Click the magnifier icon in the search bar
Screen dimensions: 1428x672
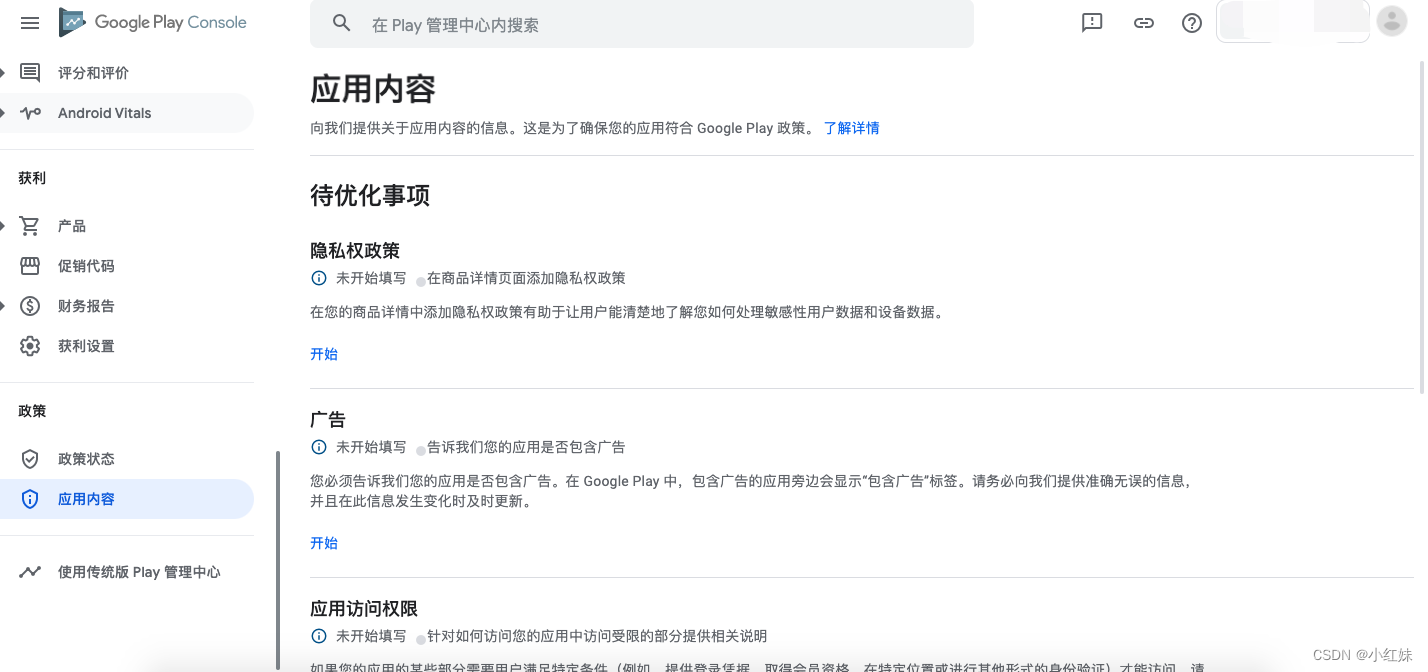click(341, 23)
